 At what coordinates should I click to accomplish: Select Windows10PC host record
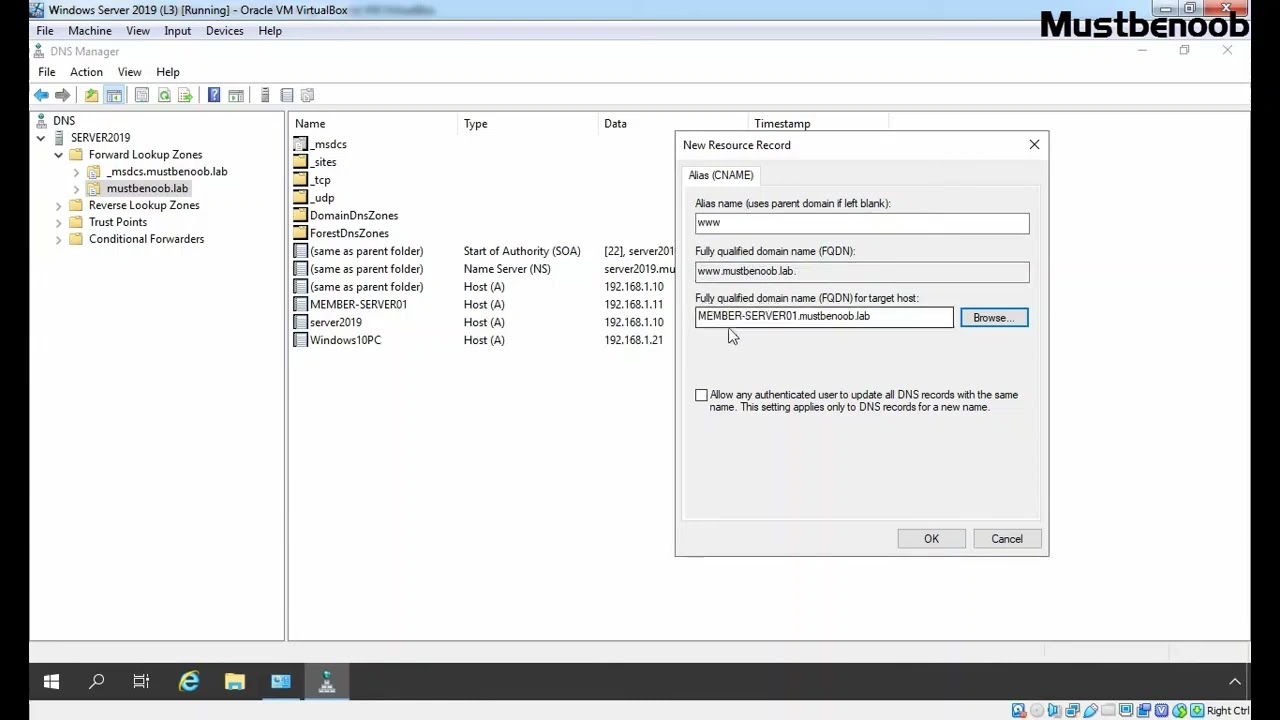pos(345,341)
